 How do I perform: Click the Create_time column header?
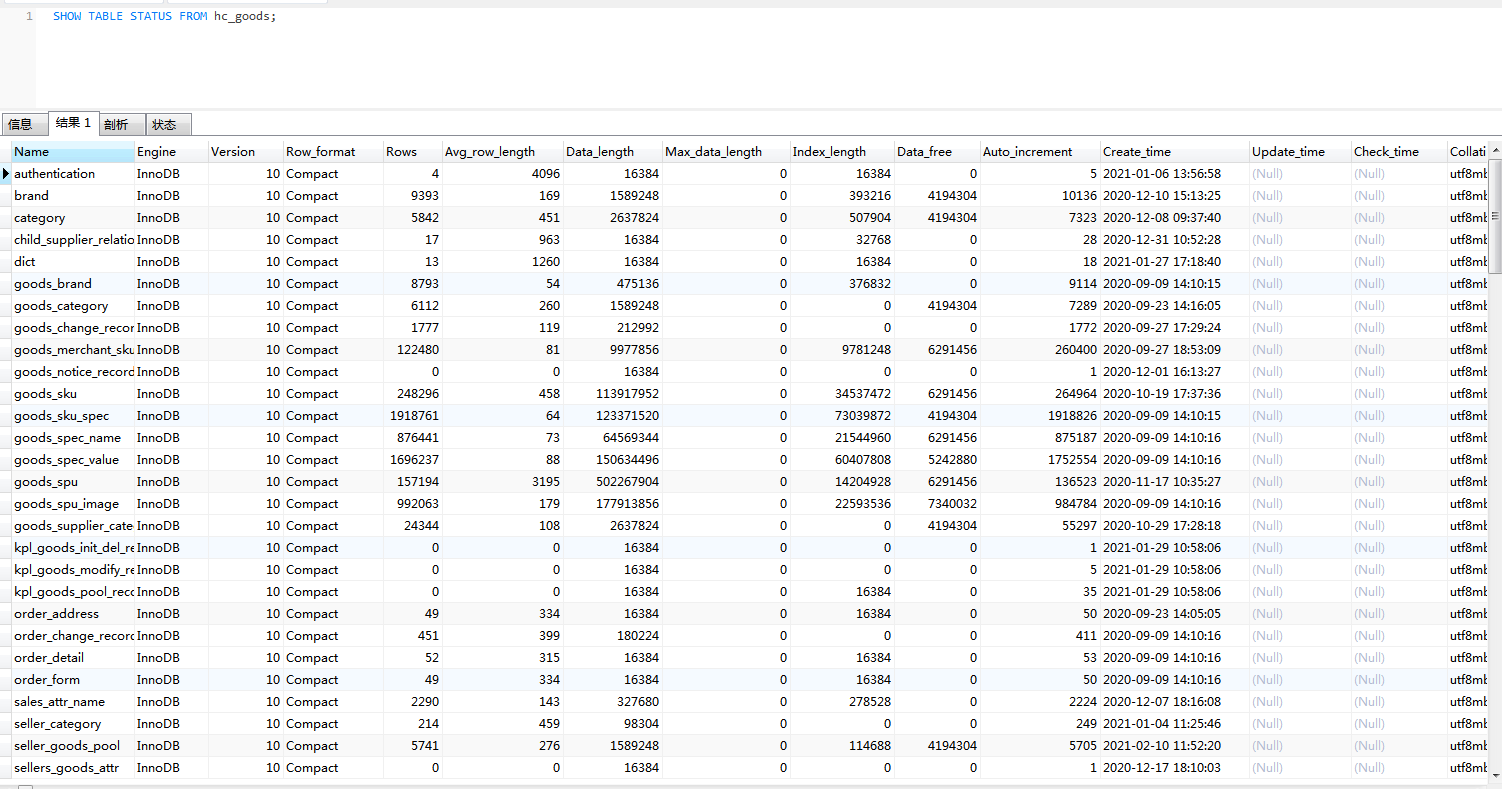1175,152
